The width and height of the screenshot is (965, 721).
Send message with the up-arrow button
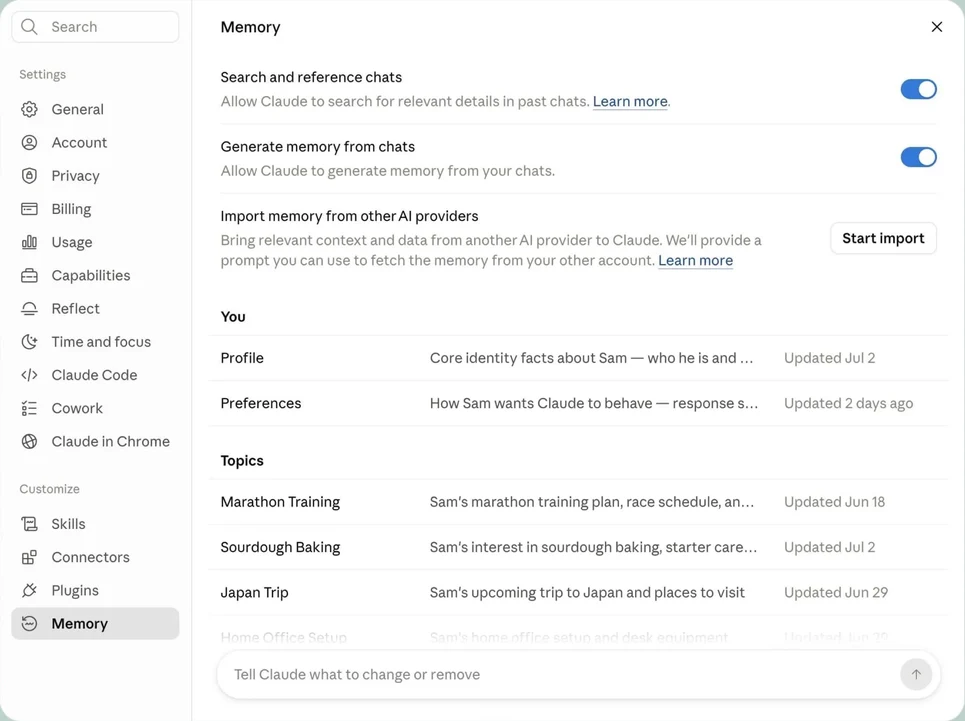[916, 674]
